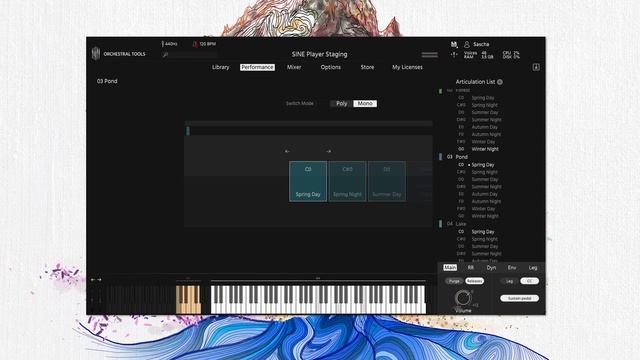Click Pond's Winter Day articulation in the list

point(483,209)
